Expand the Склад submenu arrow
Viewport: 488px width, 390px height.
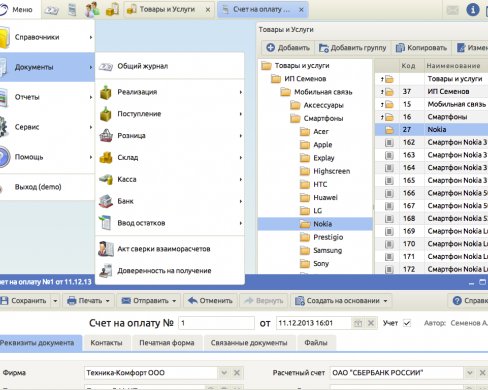click(x=240, y=158)
